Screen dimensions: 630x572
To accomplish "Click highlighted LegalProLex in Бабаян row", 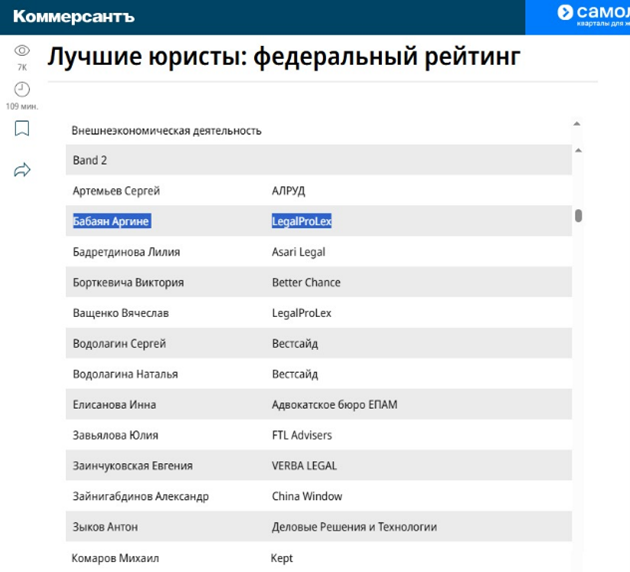I will click(x=302, y=221).
